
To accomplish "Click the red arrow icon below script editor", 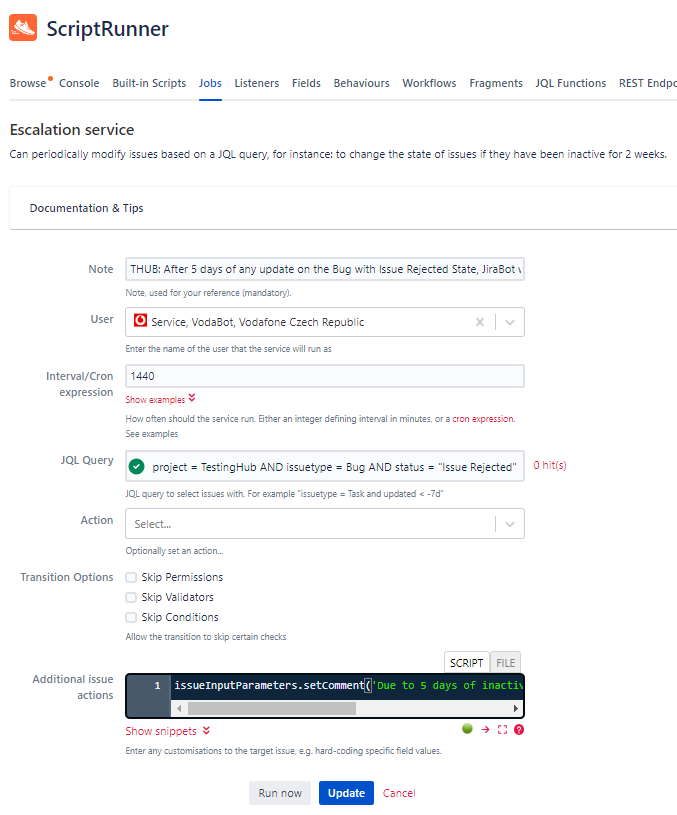I will tap(485, 730).
